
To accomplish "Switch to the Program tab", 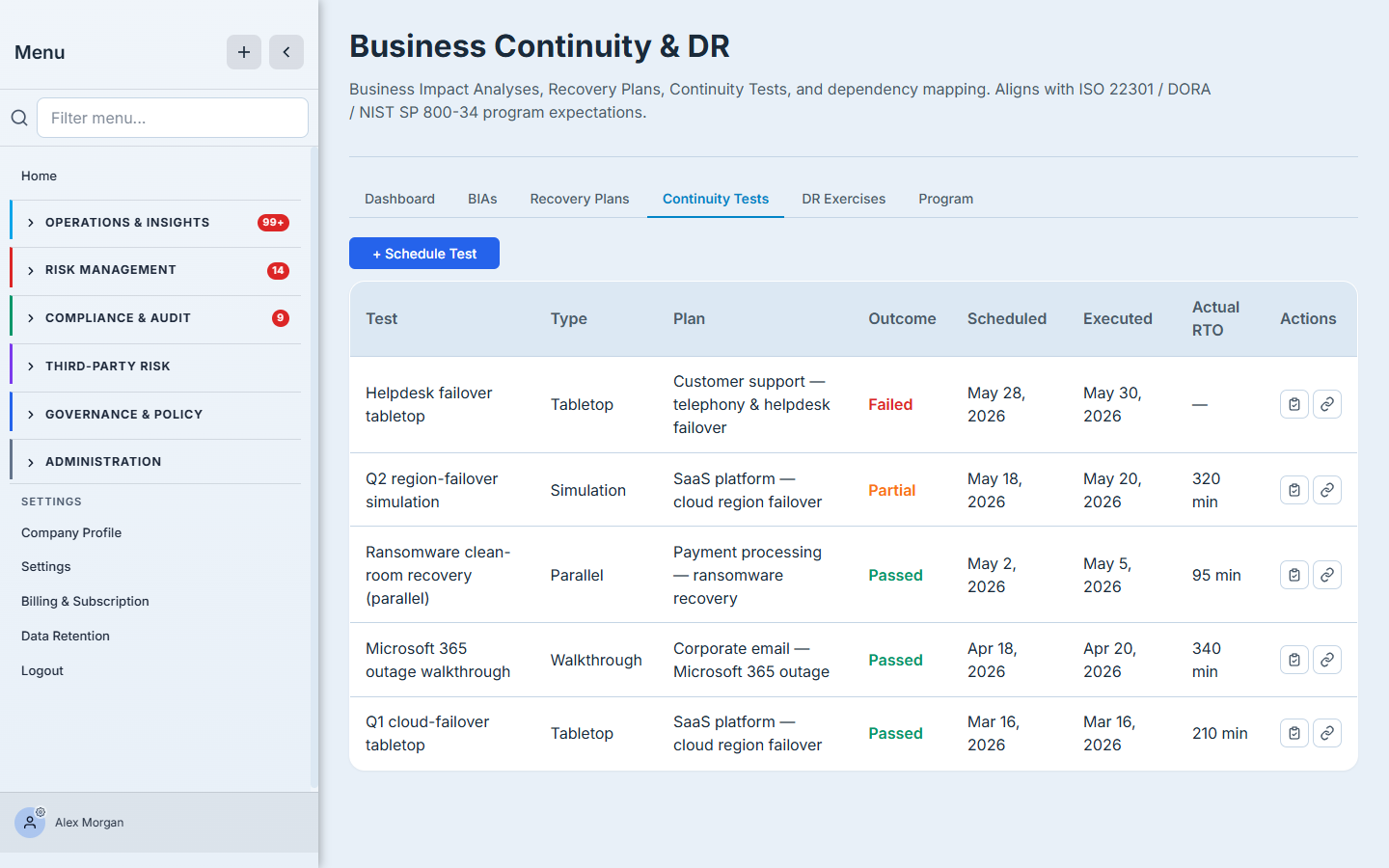I will click(946, 199).
